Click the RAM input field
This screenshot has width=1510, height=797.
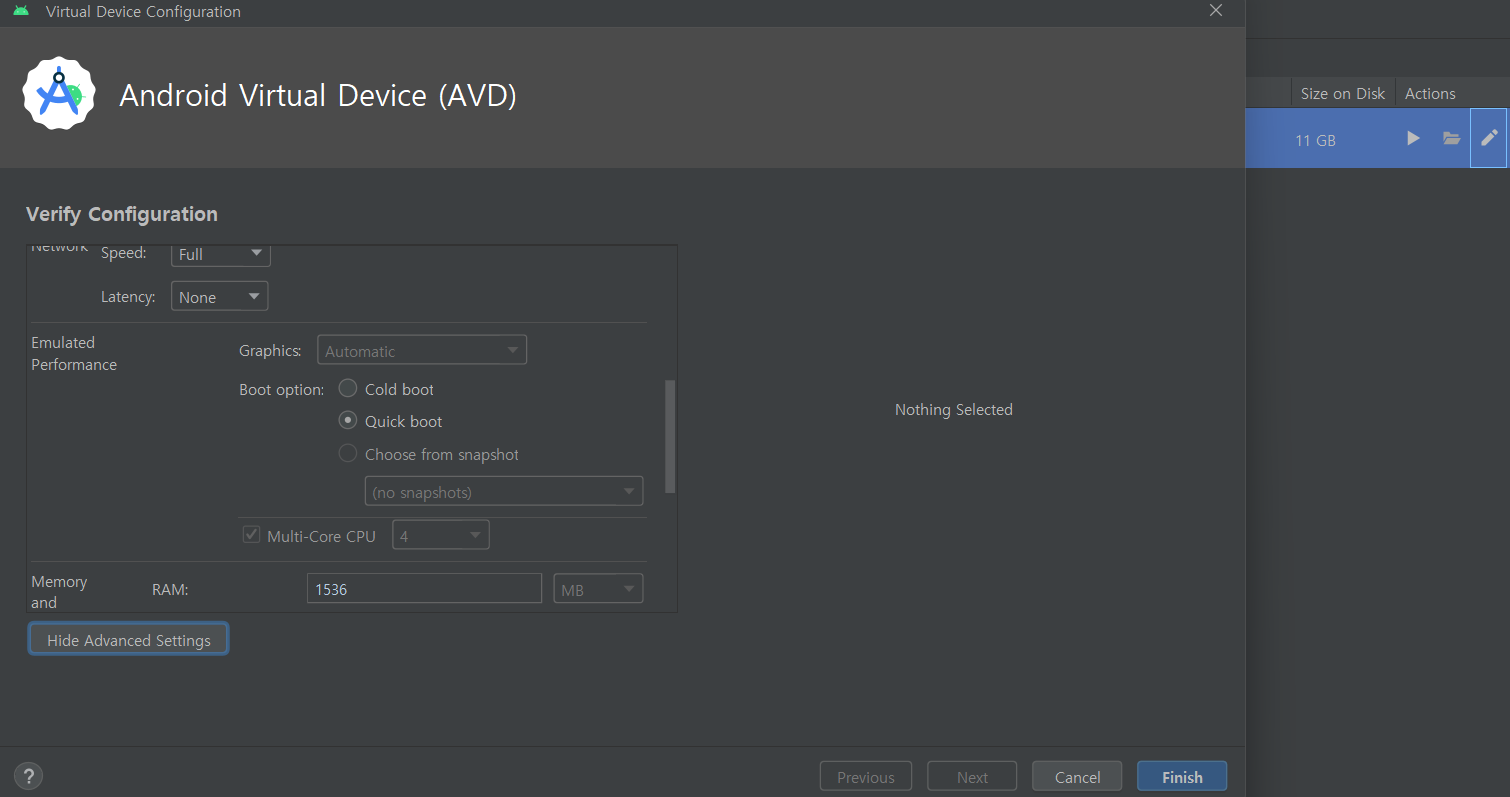pos(424,589)
